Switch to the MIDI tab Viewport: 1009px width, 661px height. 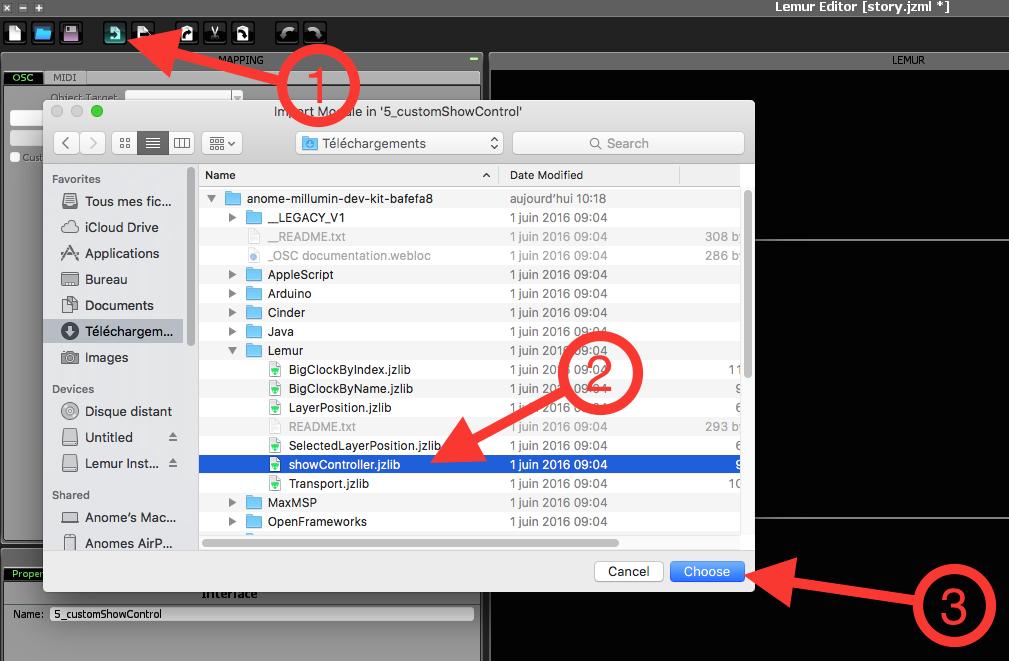tap(64, 77)
